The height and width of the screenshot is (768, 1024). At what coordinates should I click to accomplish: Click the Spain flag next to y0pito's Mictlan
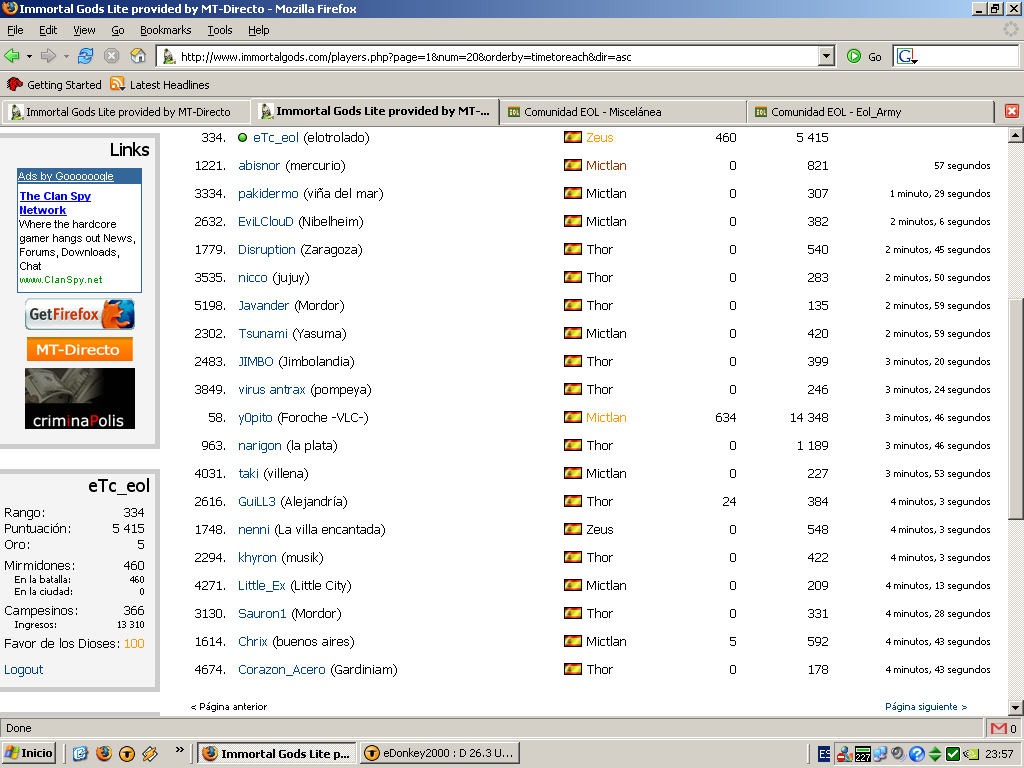pos(573,417)
